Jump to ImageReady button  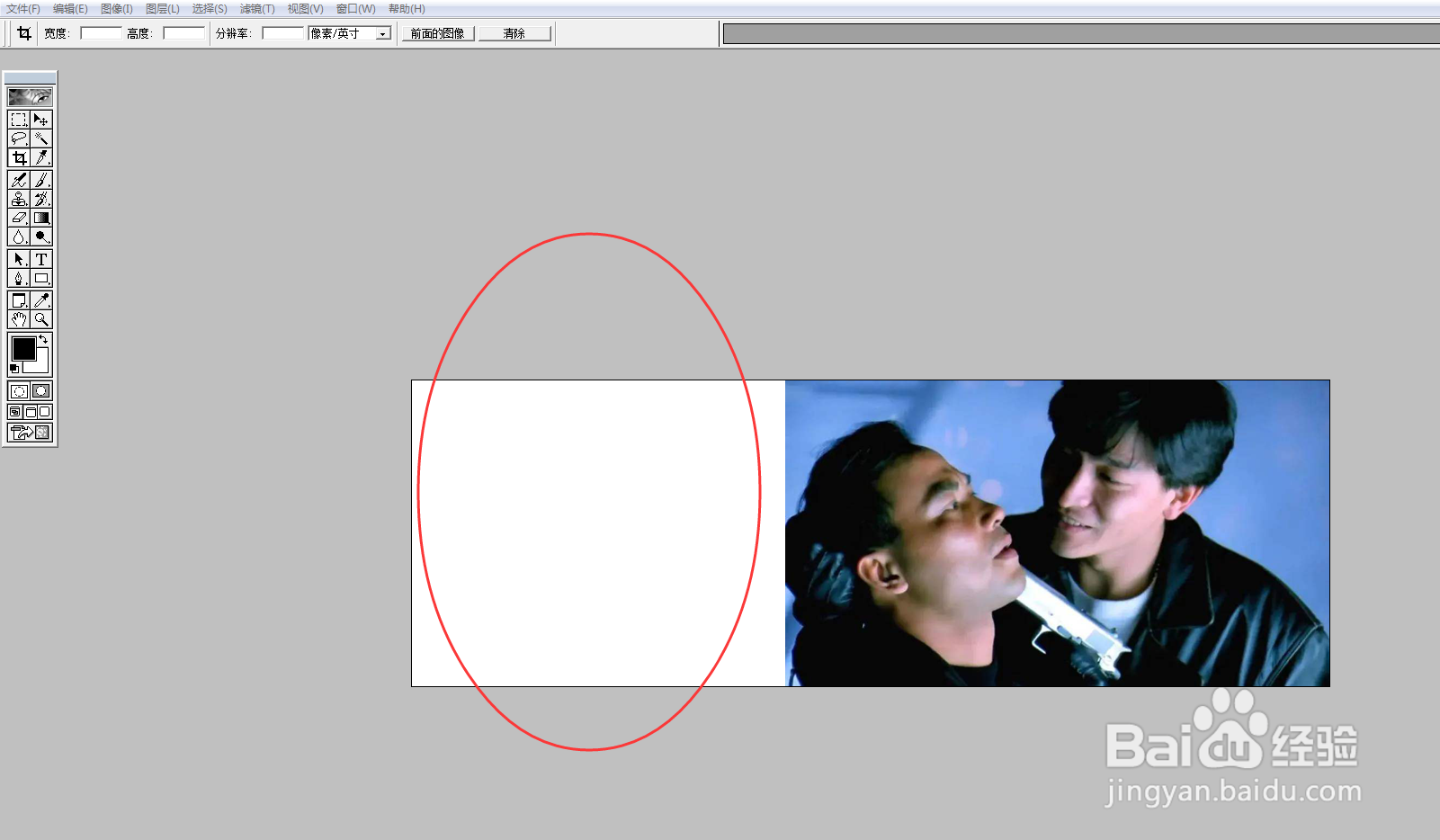point(30,433)
